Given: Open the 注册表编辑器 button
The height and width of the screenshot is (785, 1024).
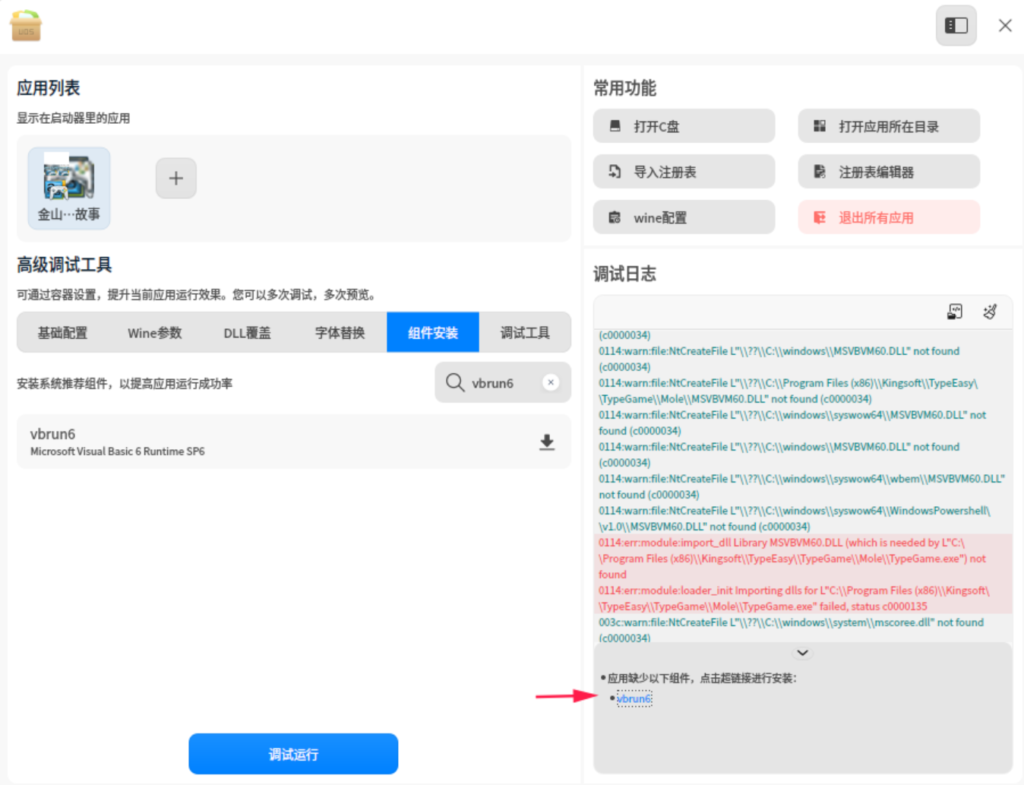Looking at the screenshot, I should pos(888,172).
